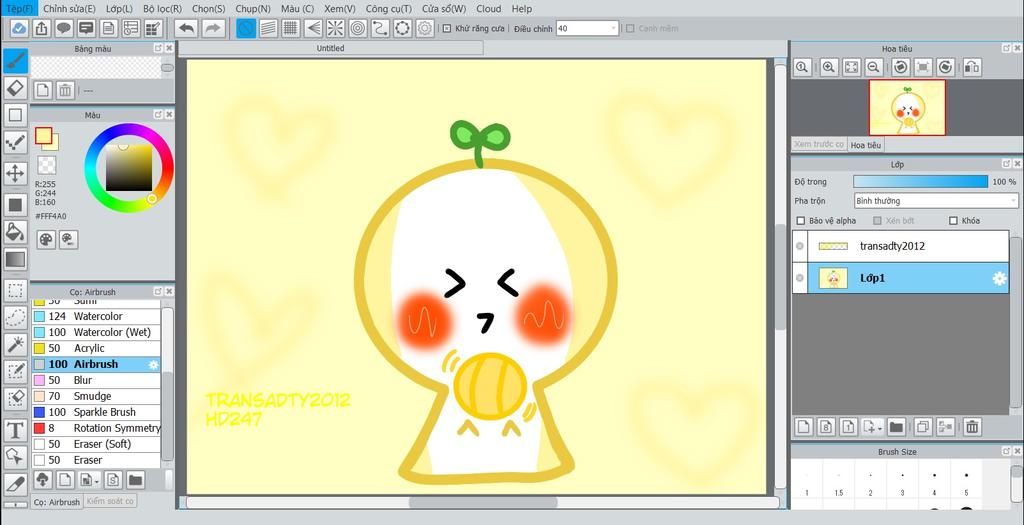
Task: Open the add layer dropdown arrow
Action: [x=880, y=428]
